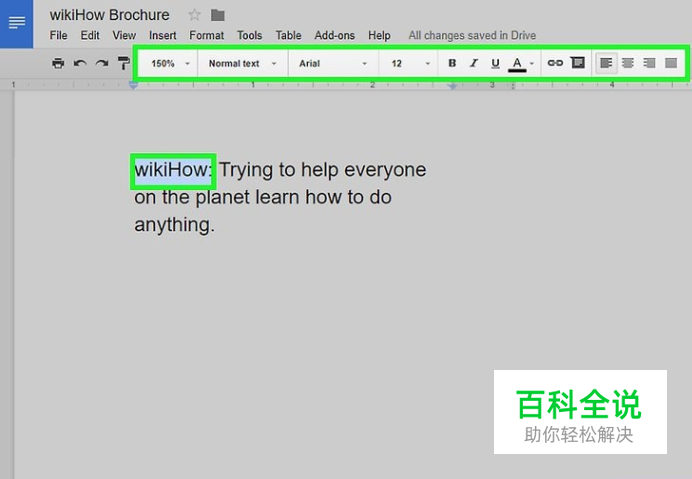Click the word planet in the document
The height and width of the screenshot is (479, 692).
[x=222, y=198]
